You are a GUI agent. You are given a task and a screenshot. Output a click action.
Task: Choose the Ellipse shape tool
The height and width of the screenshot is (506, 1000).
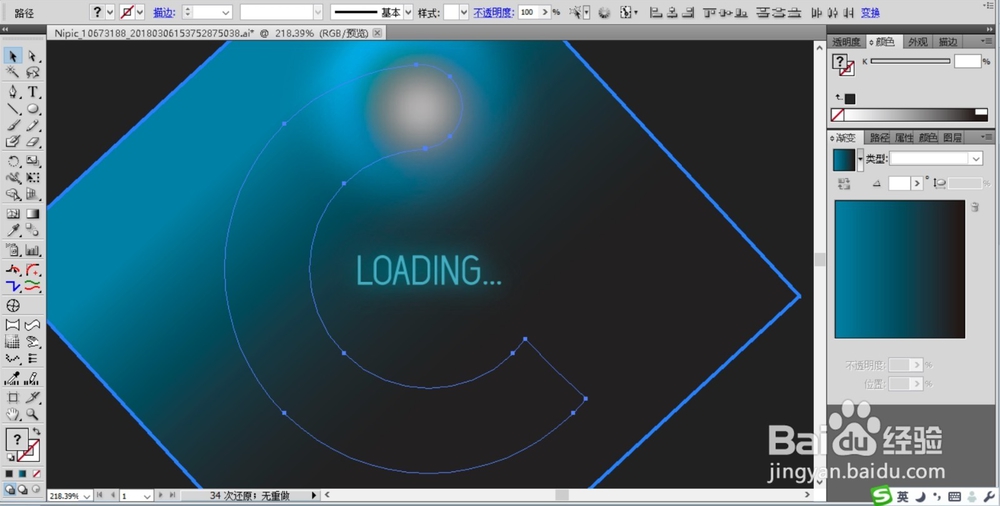click(x=33, y=109)
